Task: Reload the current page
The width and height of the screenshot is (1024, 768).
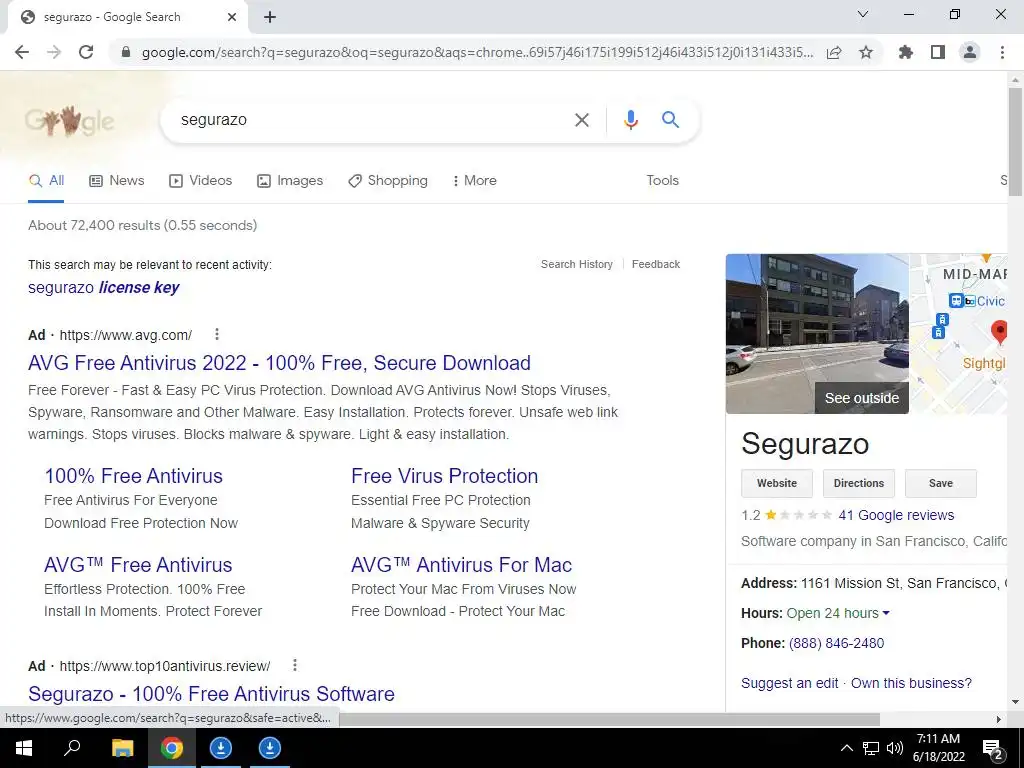Action: (x=86, y=52)
